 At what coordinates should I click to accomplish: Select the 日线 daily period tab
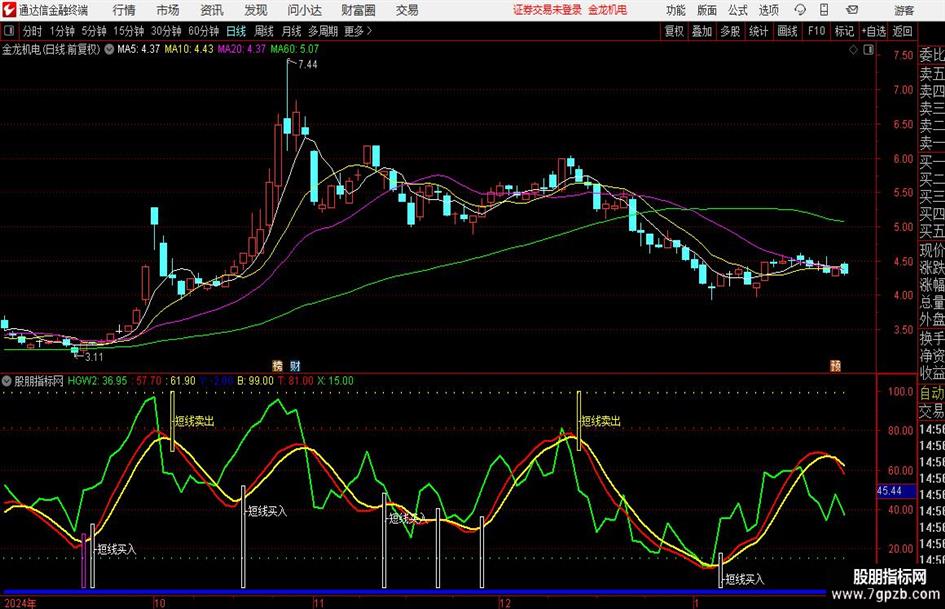pyautogui.click(x=236, y=31)
